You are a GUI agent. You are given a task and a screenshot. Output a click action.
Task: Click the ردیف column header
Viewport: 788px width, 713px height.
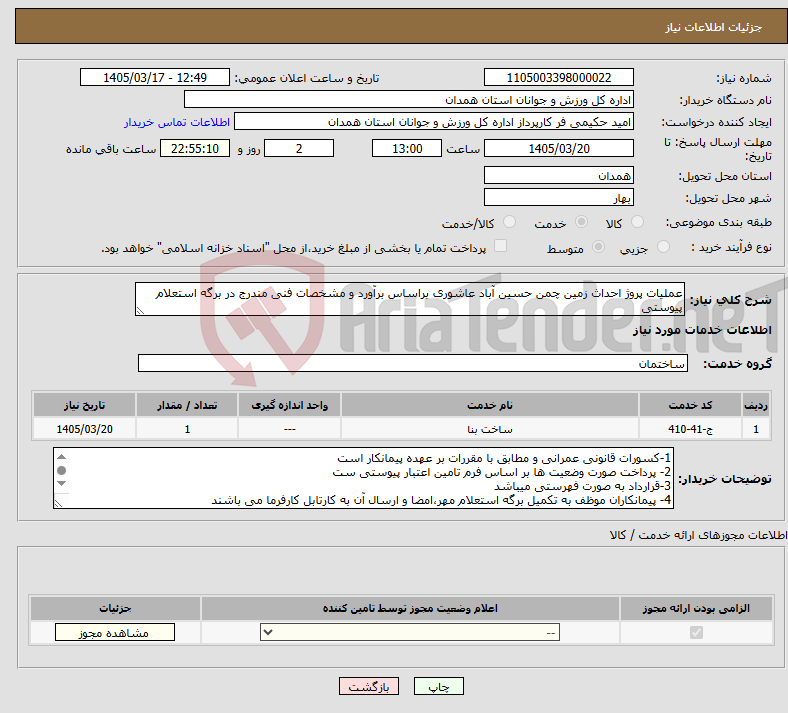(x=756, y=405)
